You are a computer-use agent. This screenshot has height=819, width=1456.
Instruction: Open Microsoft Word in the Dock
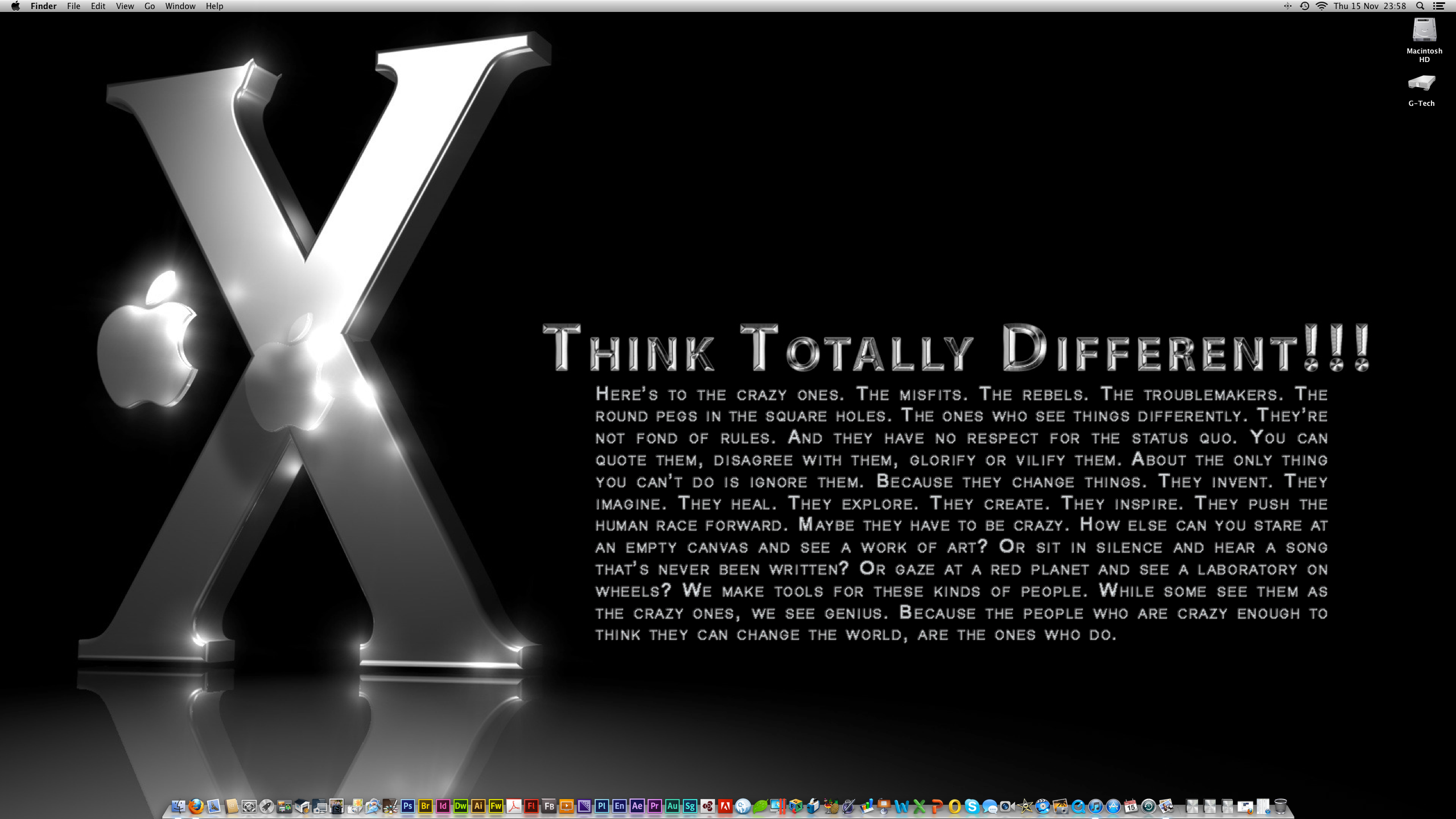point(901,806)
